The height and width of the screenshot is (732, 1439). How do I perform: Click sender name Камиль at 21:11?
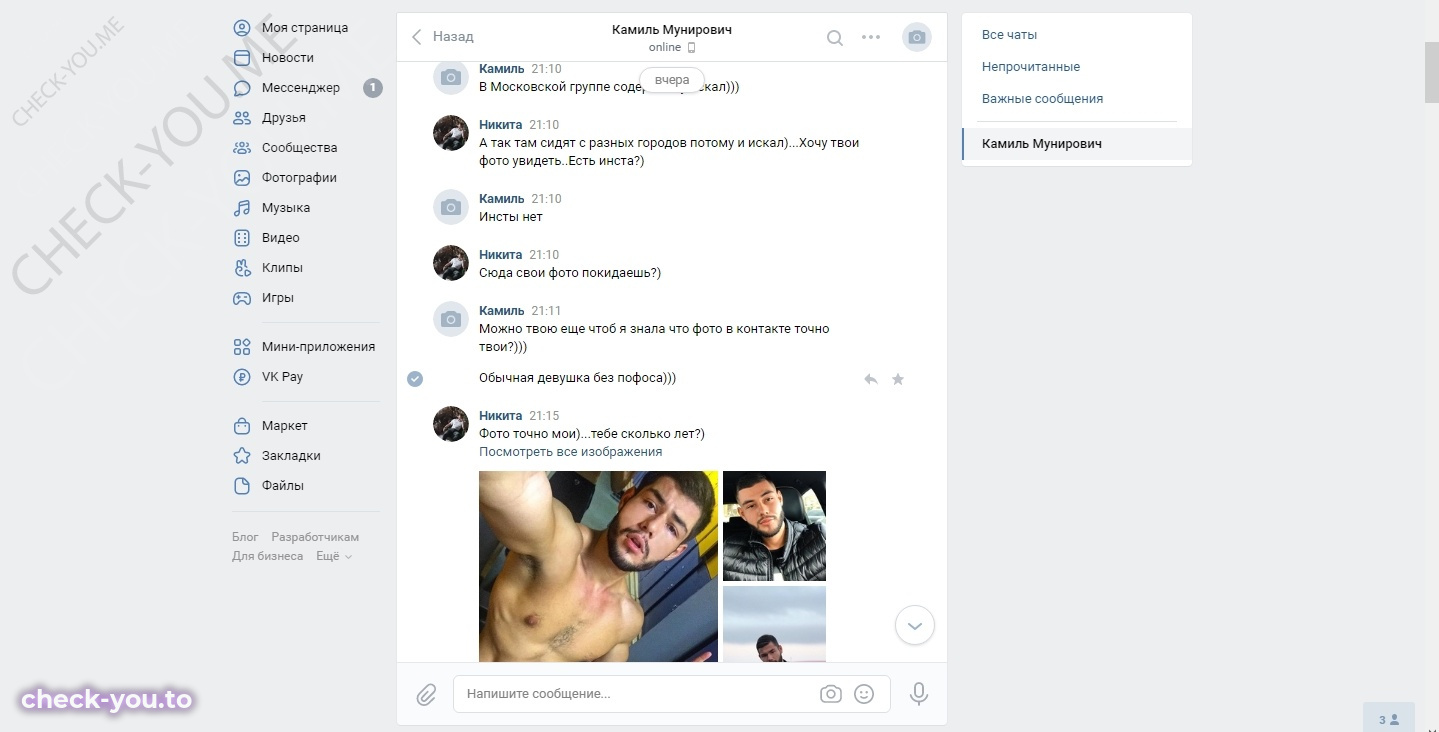502,311
